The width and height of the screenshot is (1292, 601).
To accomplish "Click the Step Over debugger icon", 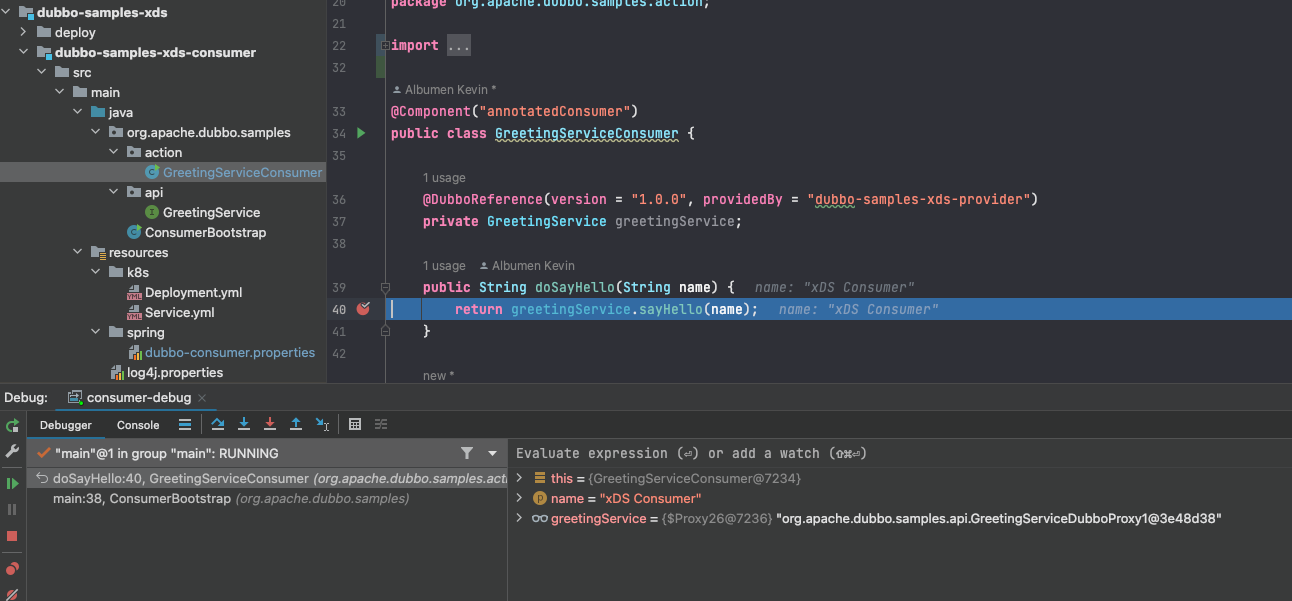I will [218, 425].
